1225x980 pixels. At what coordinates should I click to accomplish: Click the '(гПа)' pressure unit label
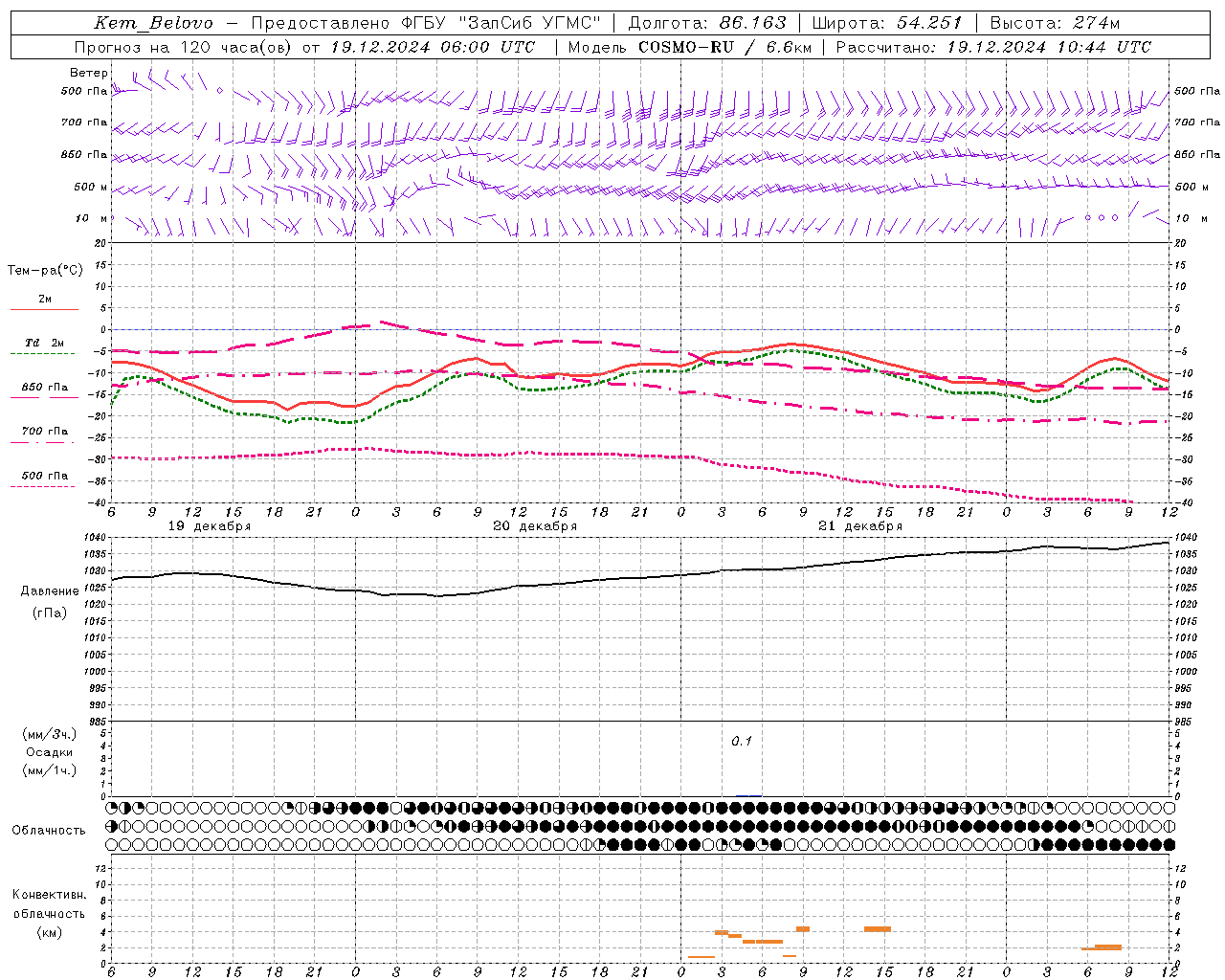[x=50, y=613]
